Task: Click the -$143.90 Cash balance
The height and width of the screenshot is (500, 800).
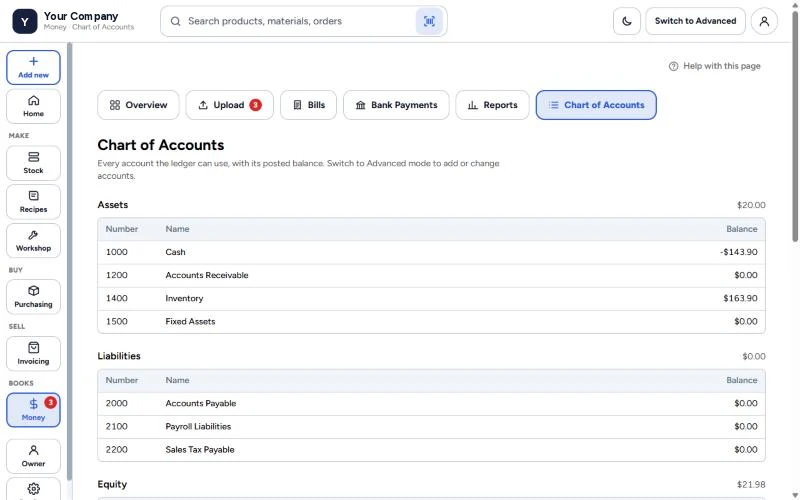Action: (739, 252)
